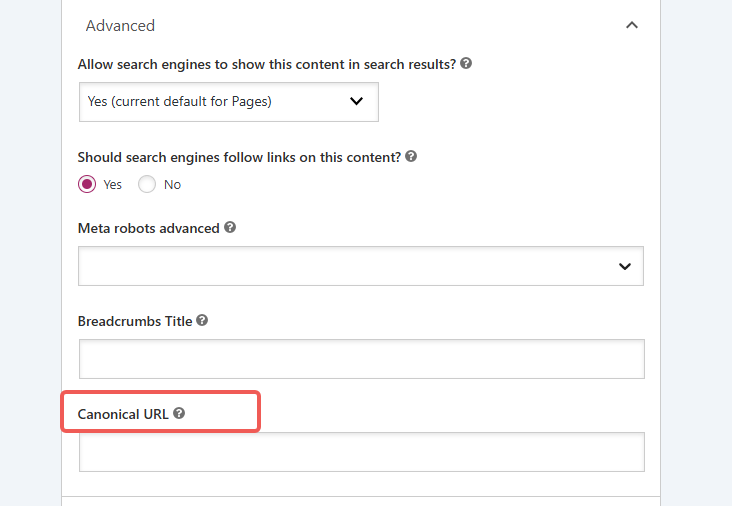Show help for Breadcrumbs Title

coord(202,321)
